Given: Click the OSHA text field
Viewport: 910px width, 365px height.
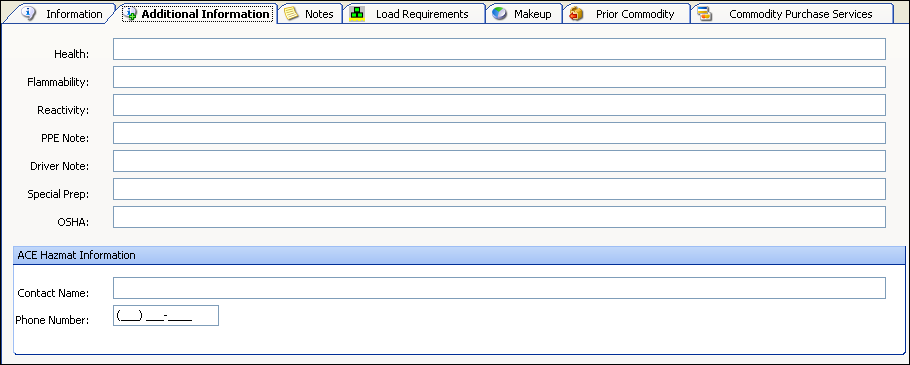Looking at the screenshot, I should (499, 217).
